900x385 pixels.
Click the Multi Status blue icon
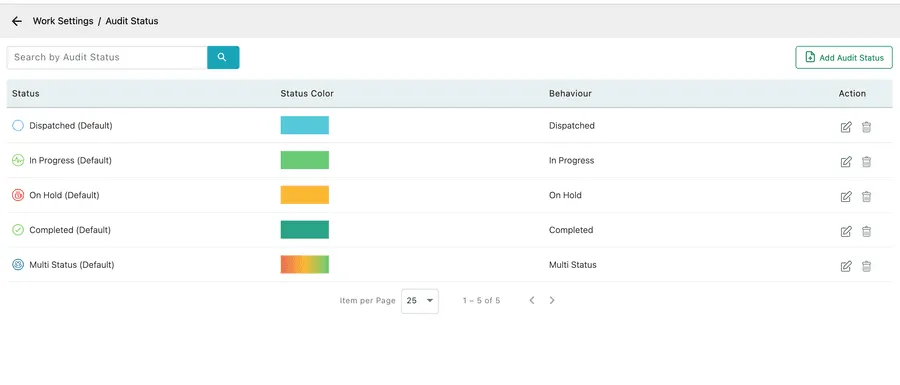point(18,265)
